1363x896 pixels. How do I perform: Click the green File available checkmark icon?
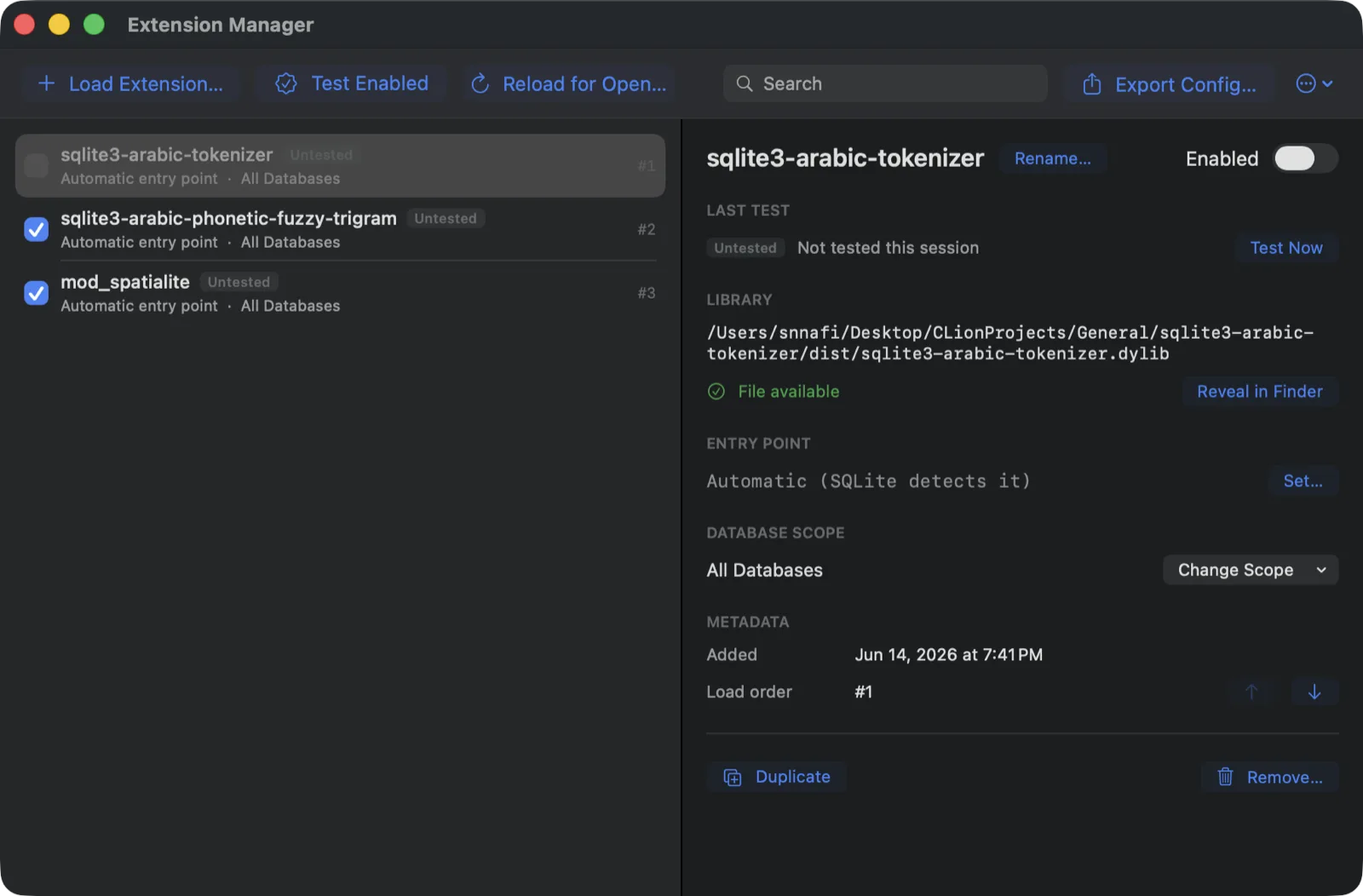click(716, 391)
